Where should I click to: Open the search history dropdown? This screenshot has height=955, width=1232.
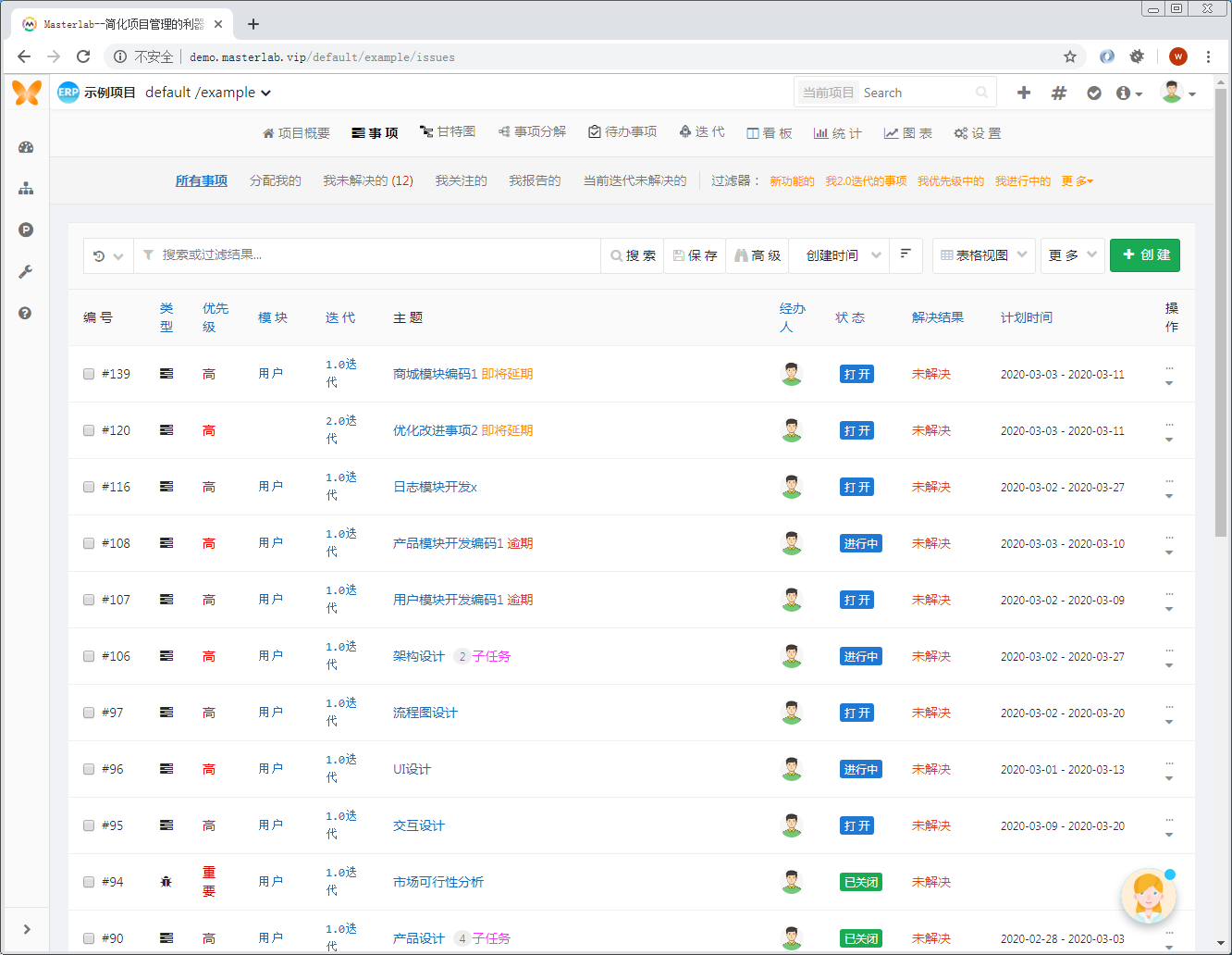click(108, 255)
